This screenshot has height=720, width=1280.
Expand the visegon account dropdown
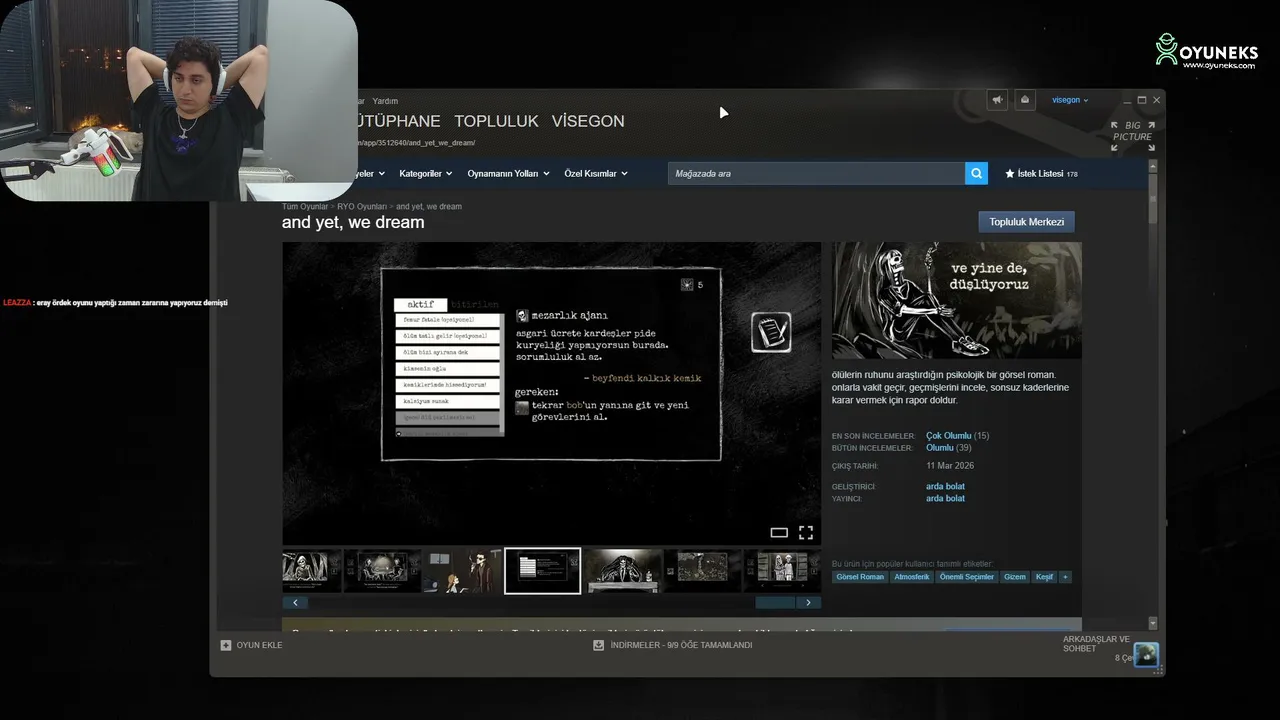pos(1070,100)
